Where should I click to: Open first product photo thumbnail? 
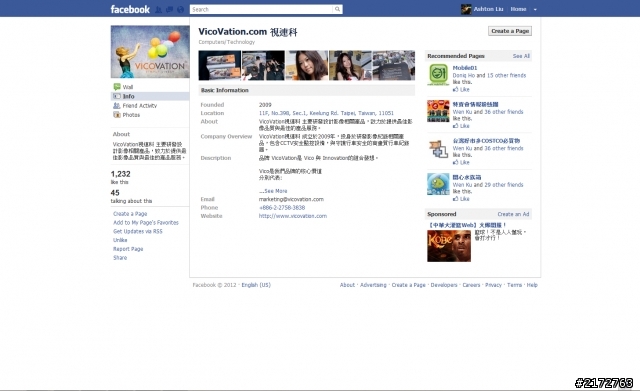click(220, 65)
